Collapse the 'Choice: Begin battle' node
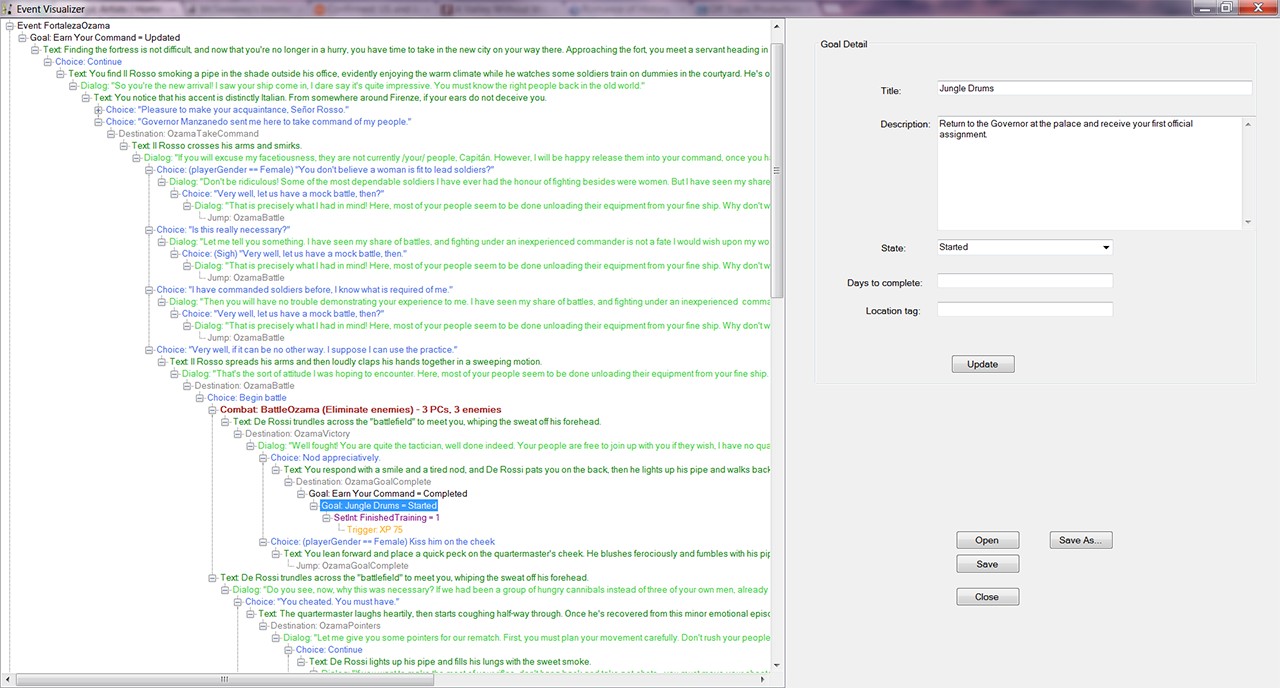 point(199,398)
